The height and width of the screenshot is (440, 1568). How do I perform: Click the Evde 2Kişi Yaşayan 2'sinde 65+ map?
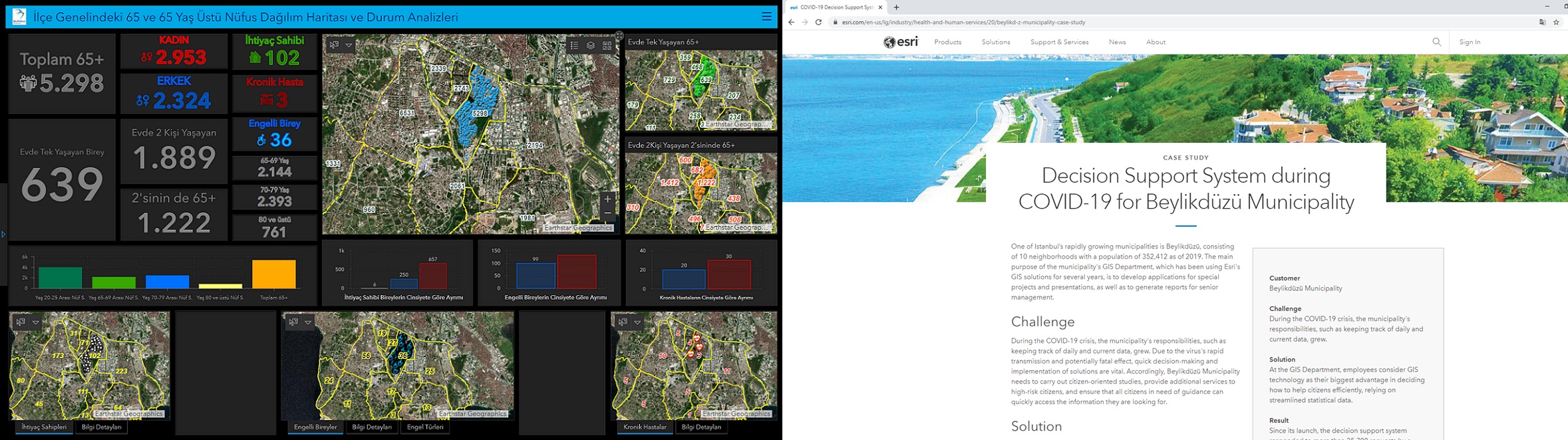(x=701, y=193)
